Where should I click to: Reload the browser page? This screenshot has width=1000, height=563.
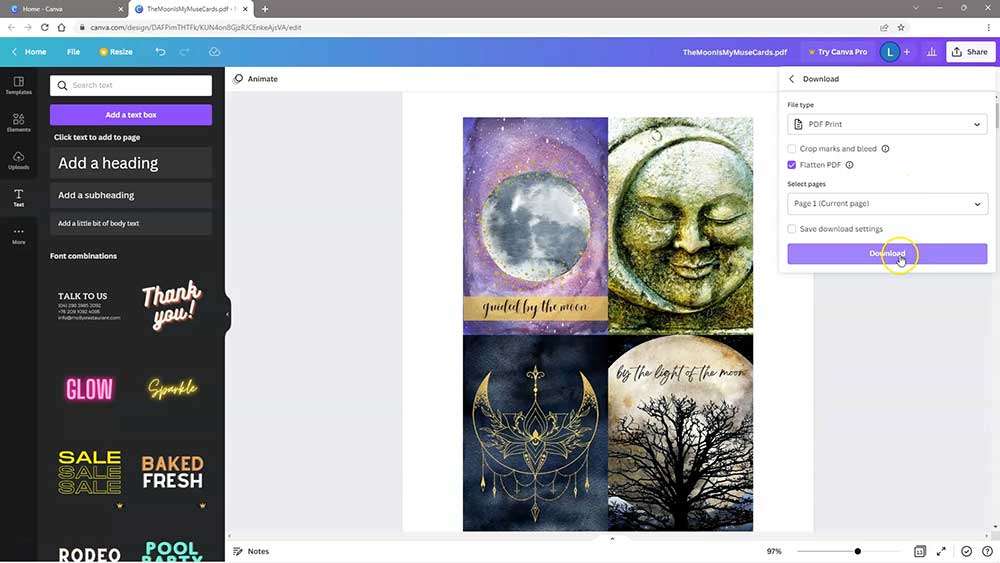coord(45,27)
